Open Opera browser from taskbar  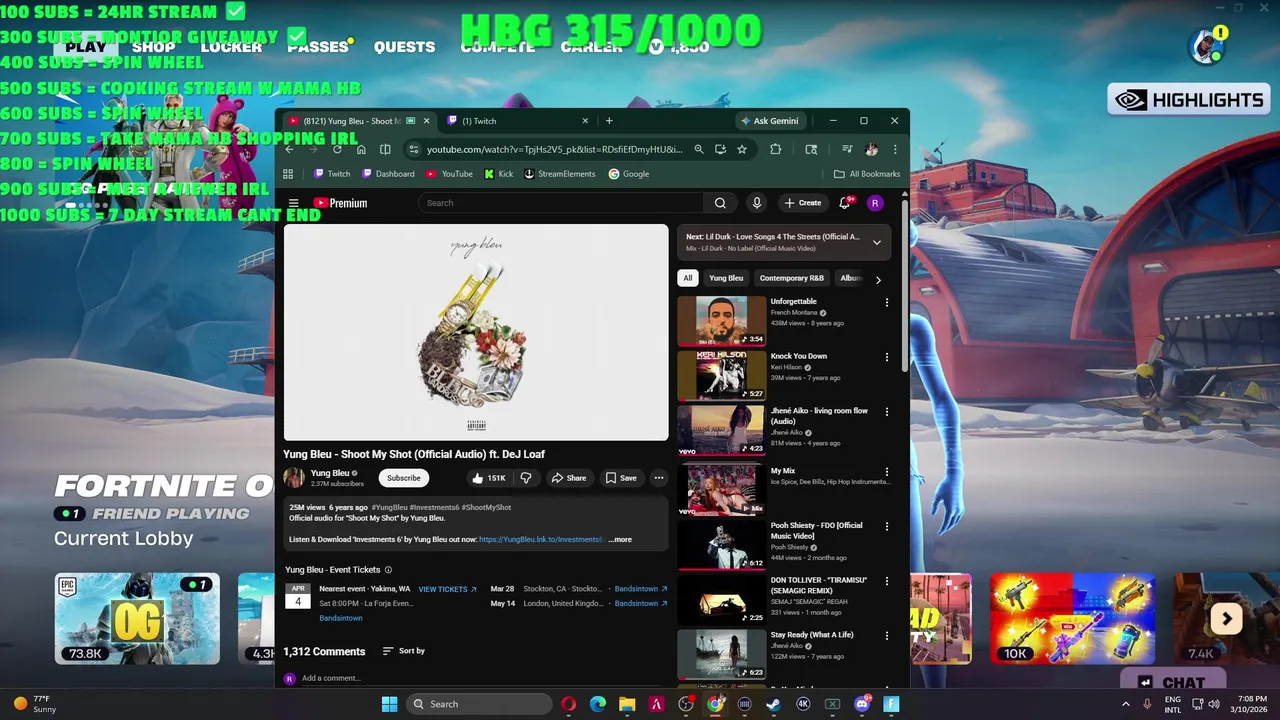pos(568,704)
